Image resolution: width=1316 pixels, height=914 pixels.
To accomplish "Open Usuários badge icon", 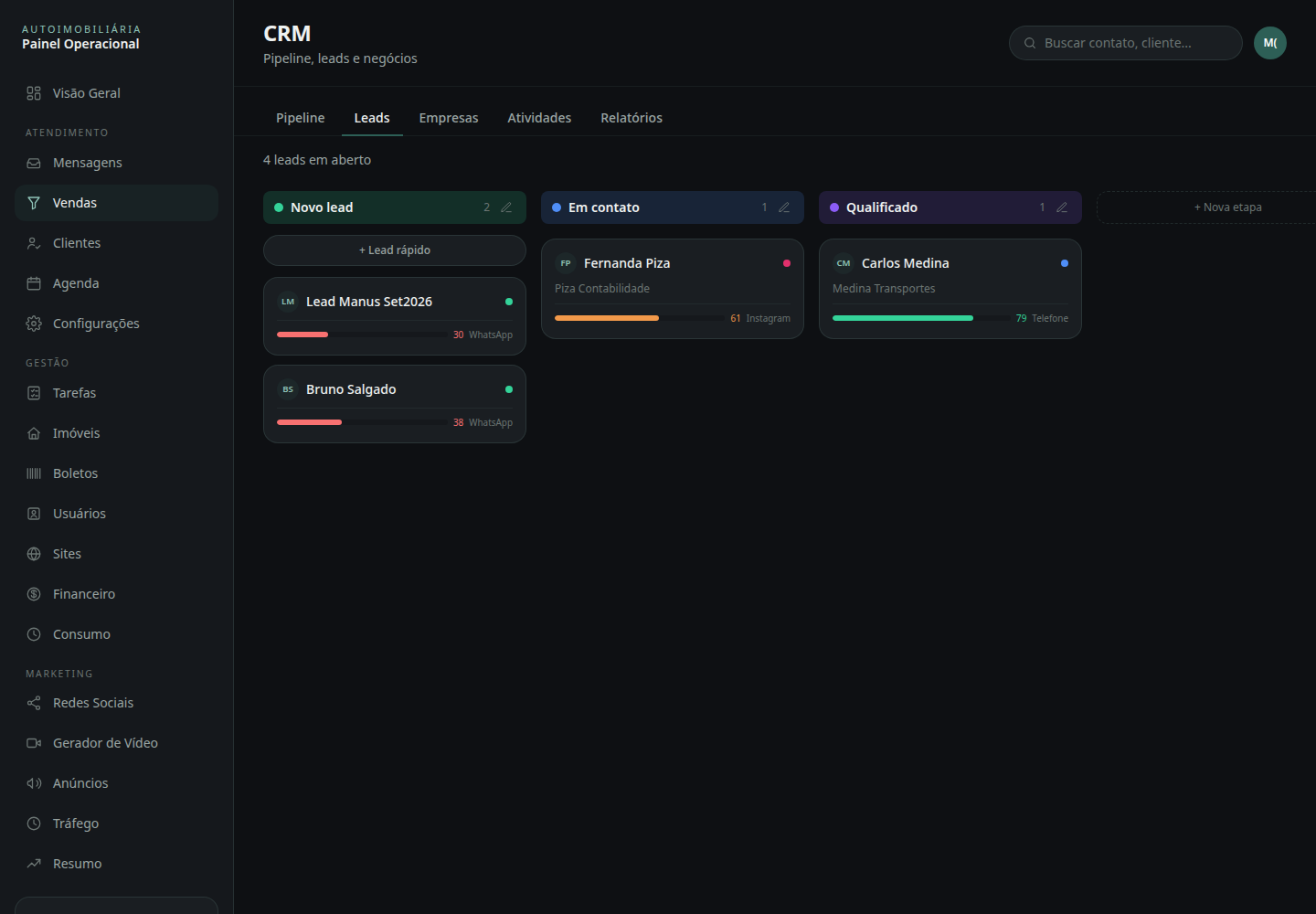I will [x=34, y=514].
